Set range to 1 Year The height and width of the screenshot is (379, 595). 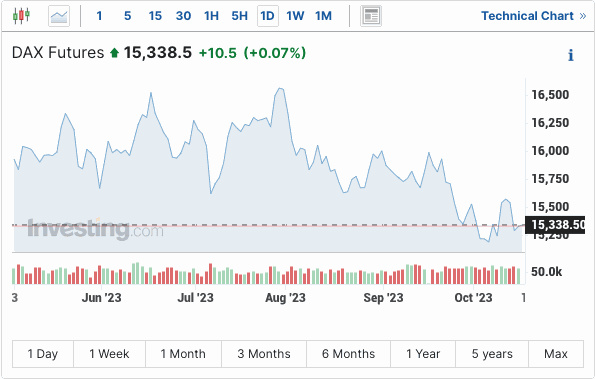point(423,354)
